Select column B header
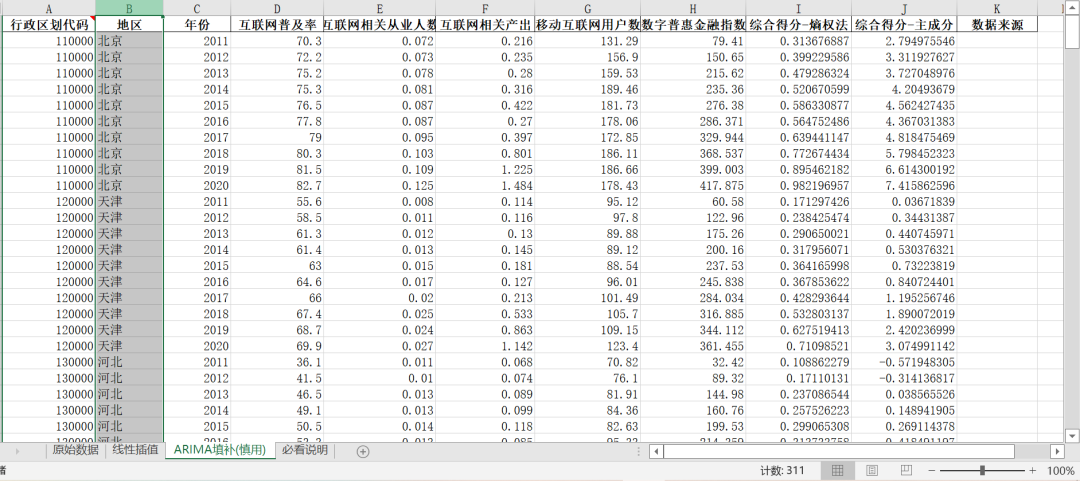This screenshot has width=1080, height=481. point(129,8)
